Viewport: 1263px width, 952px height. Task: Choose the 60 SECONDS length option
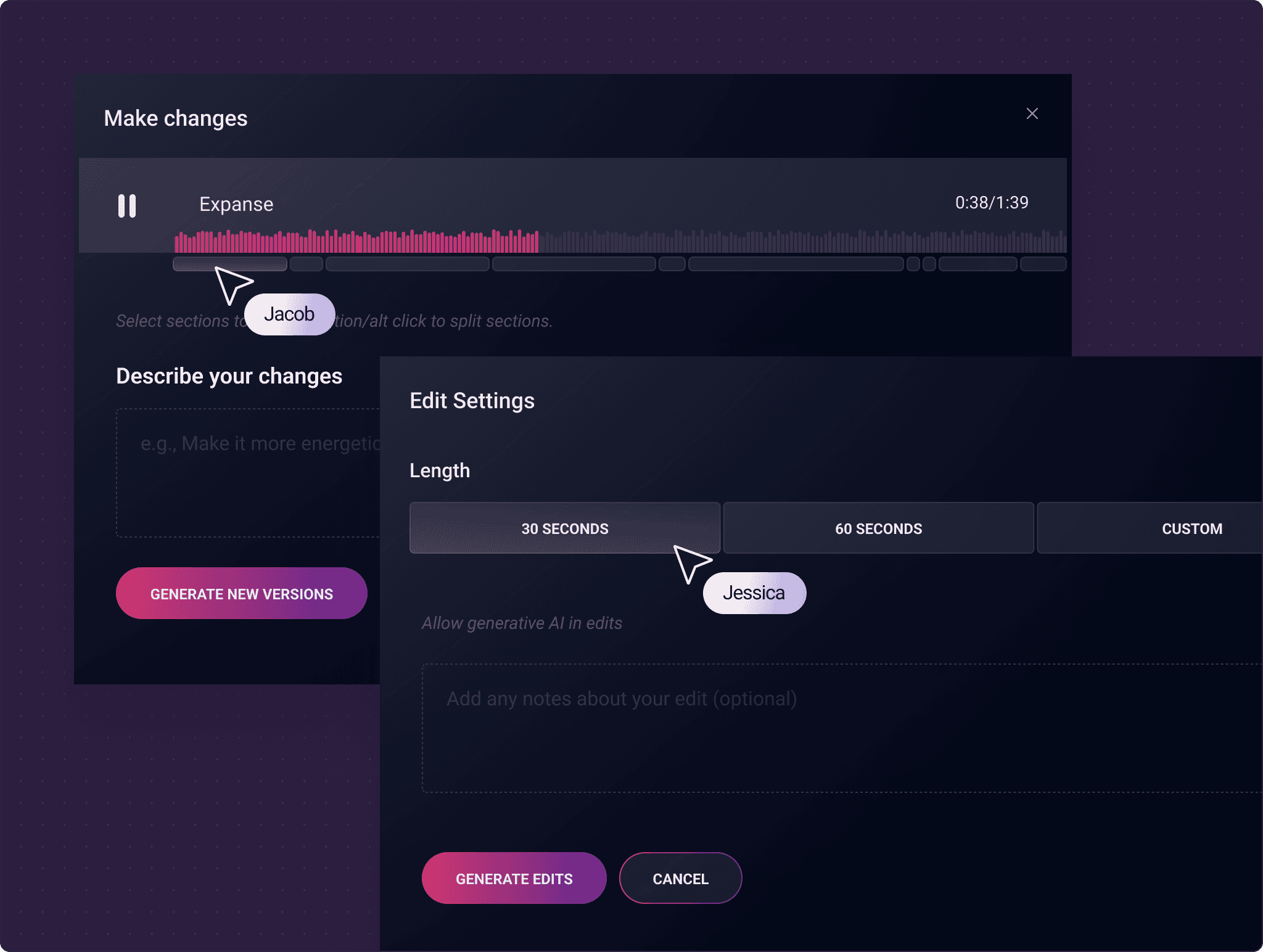[878, 528]
